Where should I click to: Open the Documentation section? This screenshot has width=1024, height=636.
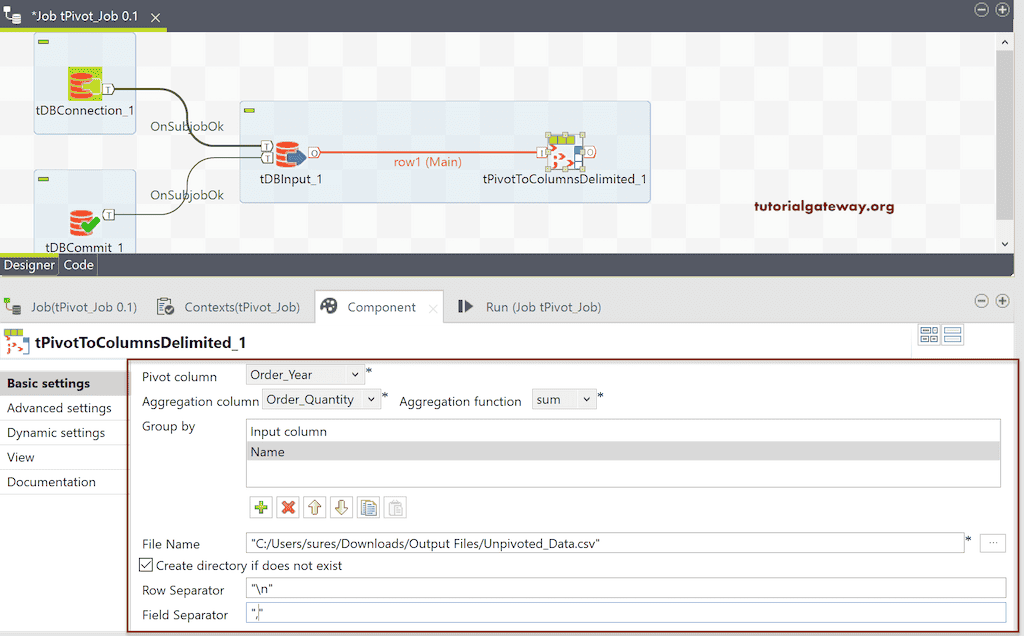[64, 482]
